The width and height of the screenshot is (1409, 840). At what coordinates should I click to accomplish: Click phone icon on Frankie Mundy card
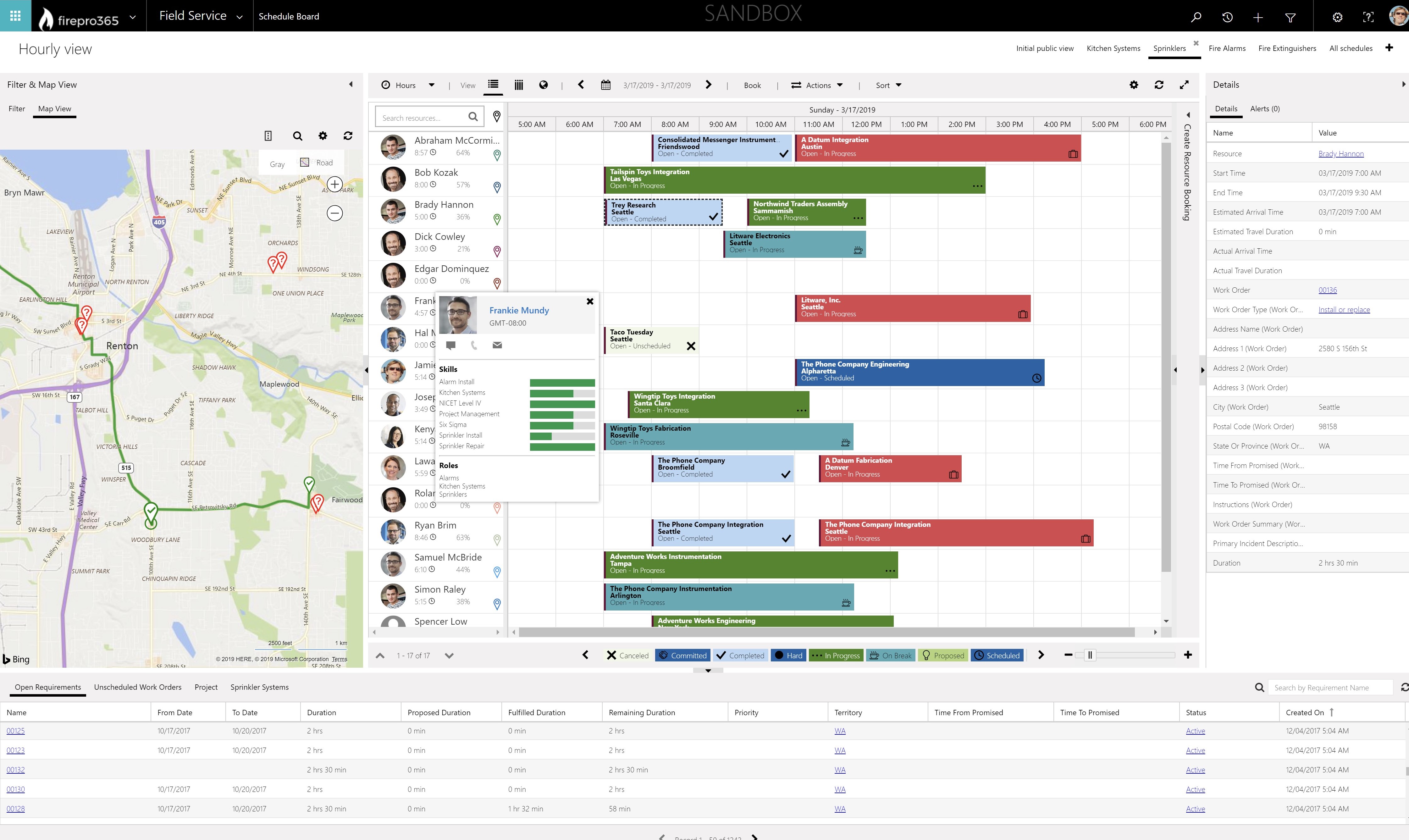tap(474, 345)
